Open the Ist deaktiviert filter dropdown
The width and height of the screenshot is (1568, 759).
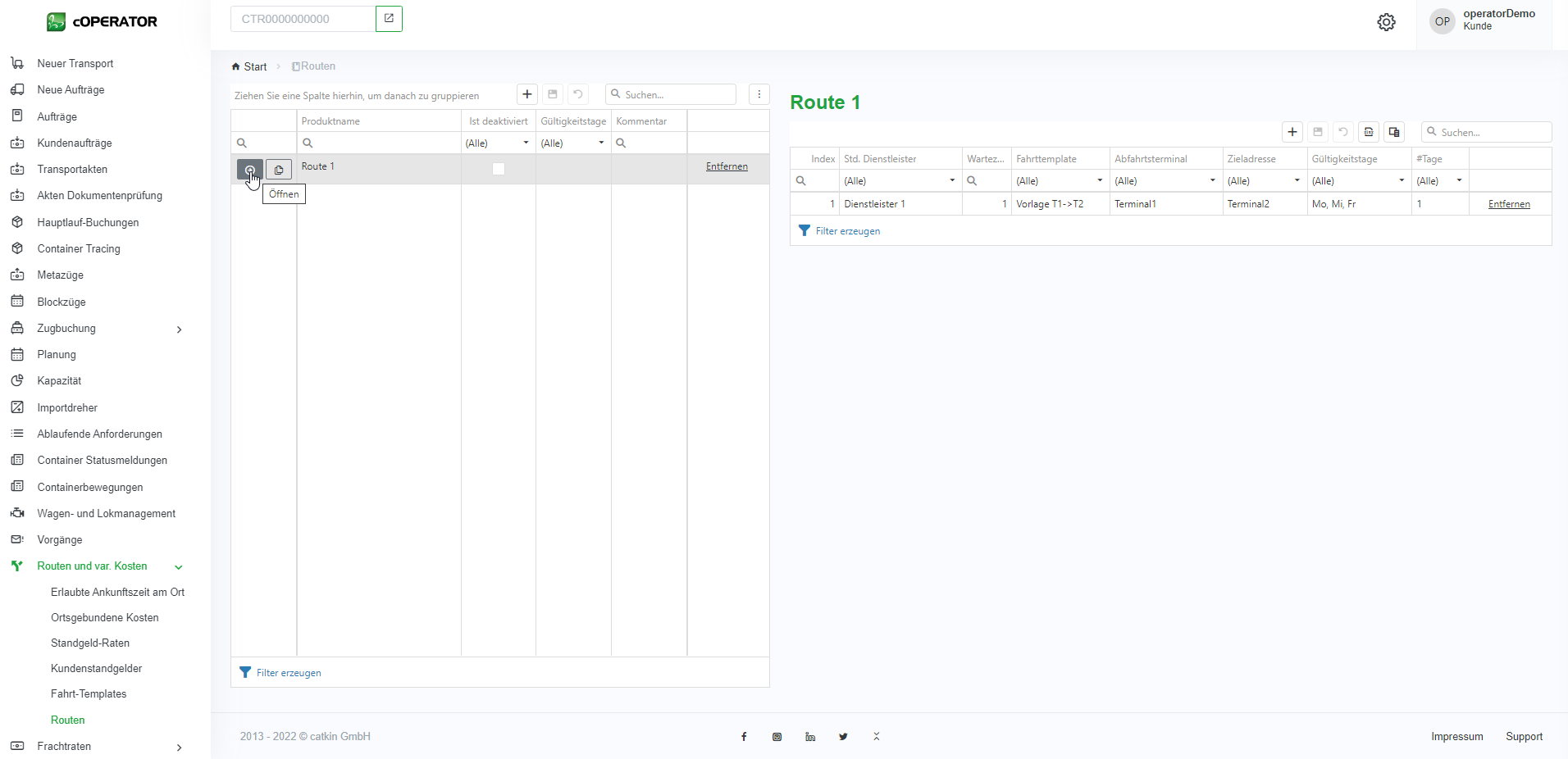click(x=526, y=143)
